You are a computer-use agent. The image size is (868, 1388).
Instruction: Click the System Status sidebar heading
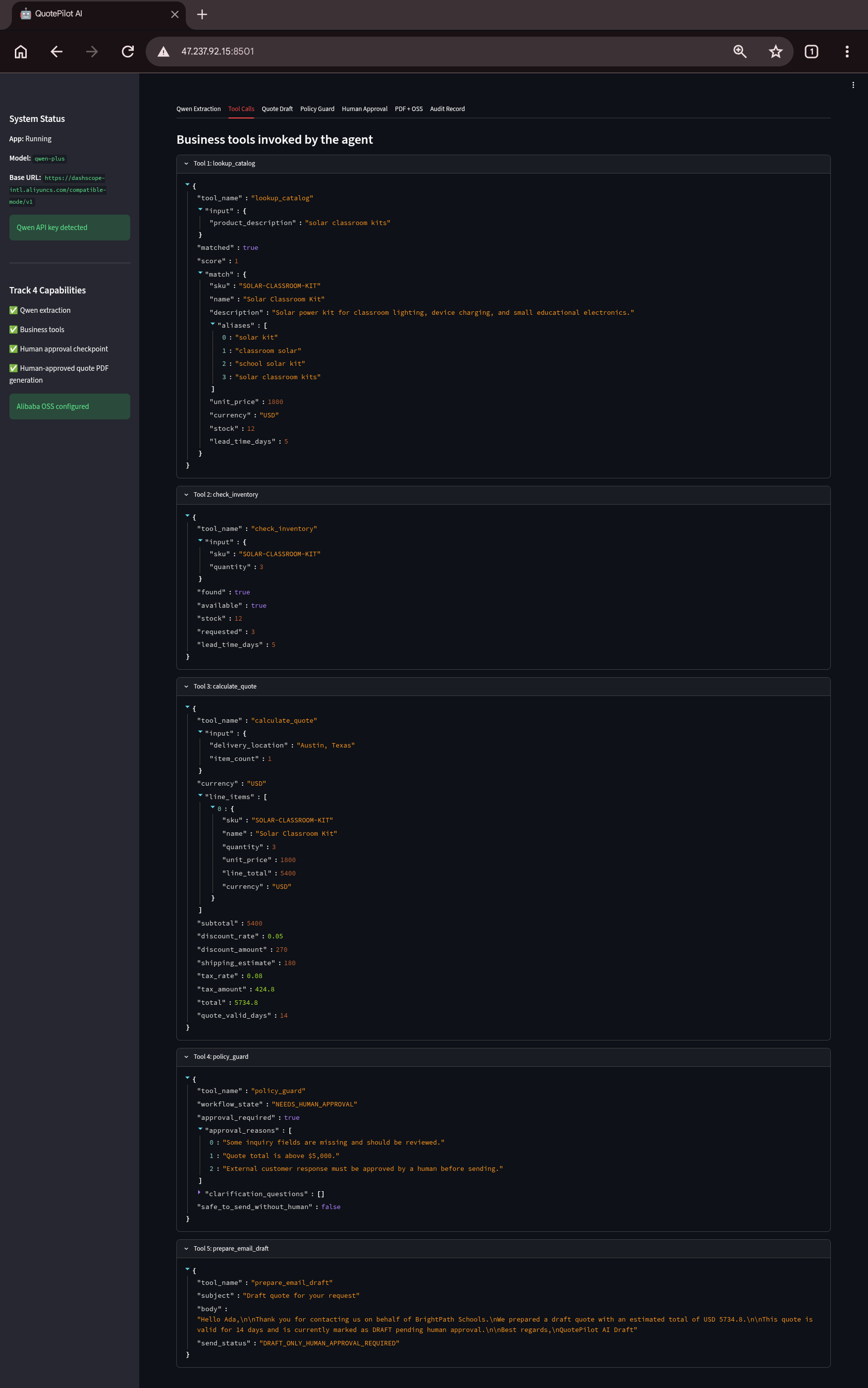pyautogui.click(x=37, y=119)
